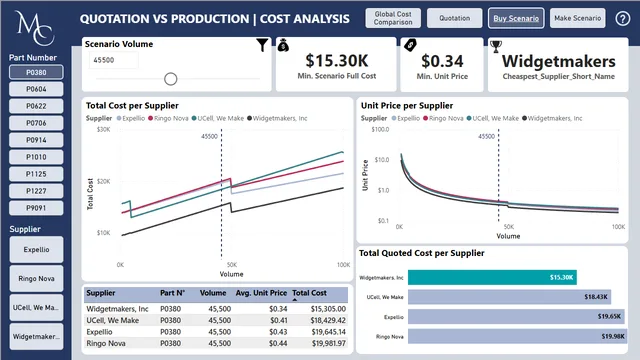Image resolution: width=640 pixels, height=360 pixels.
Task: Click the MC logo in the sidebar
Action: coord(34,28)
